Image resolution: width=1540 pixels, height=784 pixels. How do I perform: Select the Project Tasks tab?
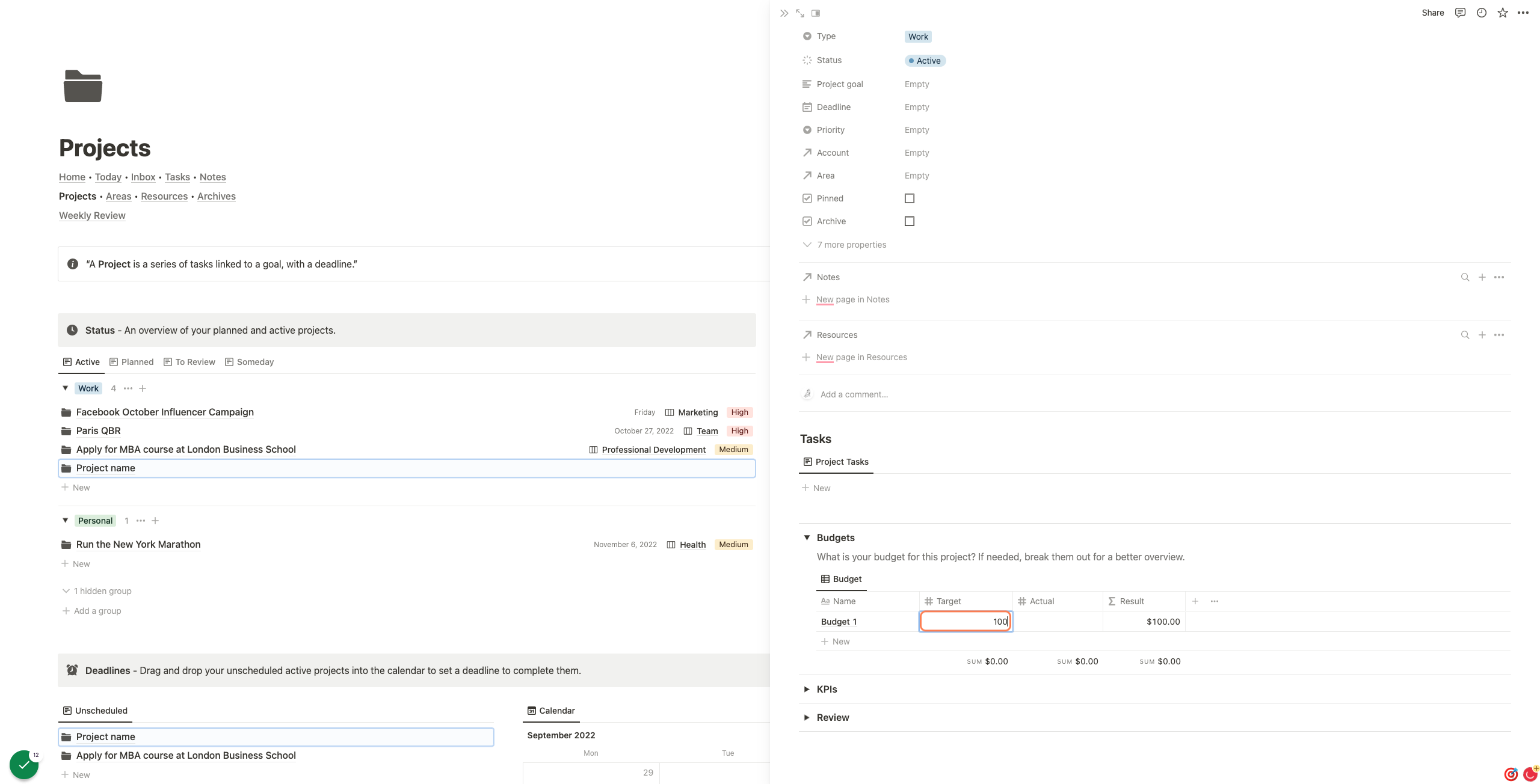(x=836, y=462)
